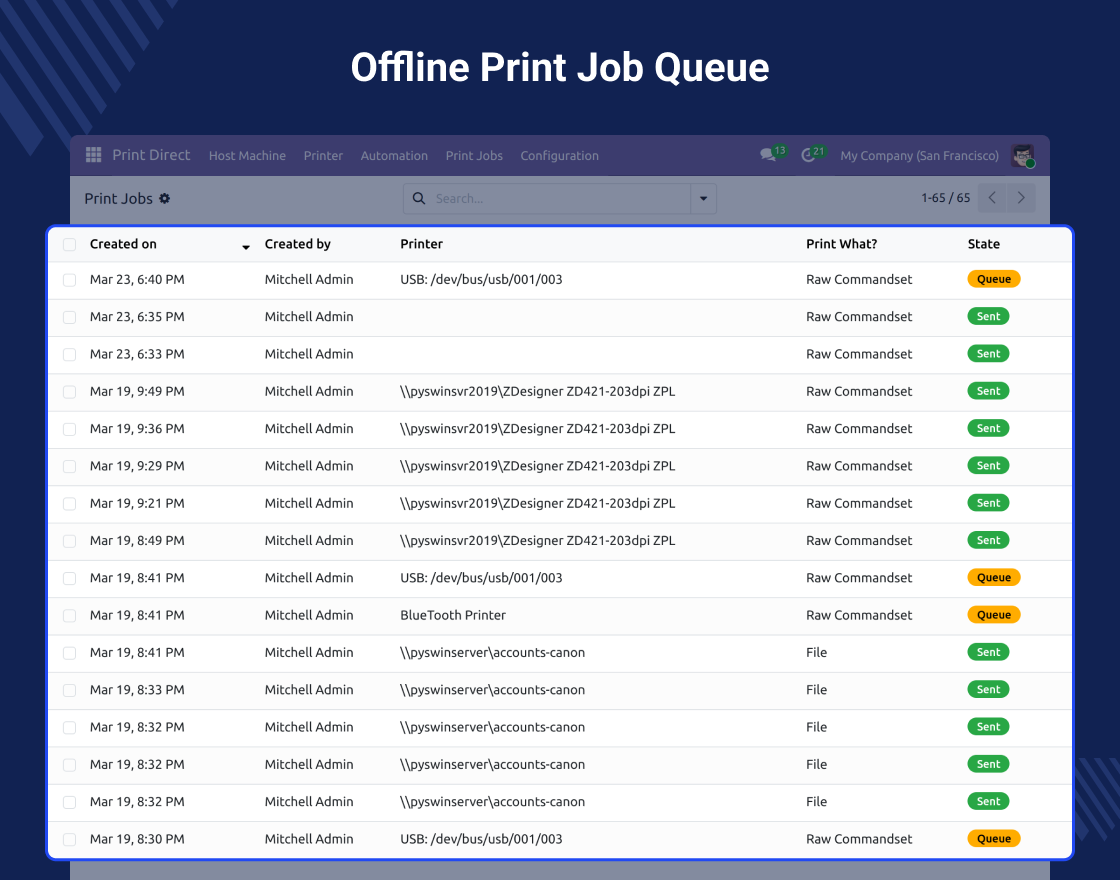The height and width of the screenshot is (880, 1120).
Task: Click the orange Queue badge on first row
Action: point(993,280)
